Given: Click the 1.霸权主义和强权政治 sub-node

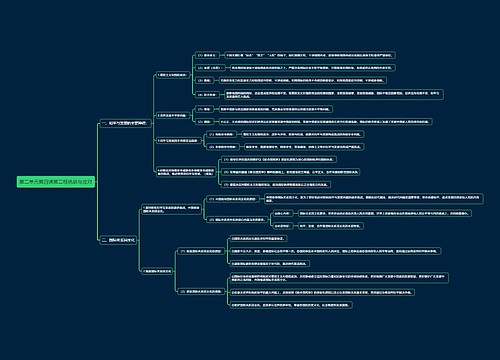Looking at the screenshot, I should click(173, 75).
